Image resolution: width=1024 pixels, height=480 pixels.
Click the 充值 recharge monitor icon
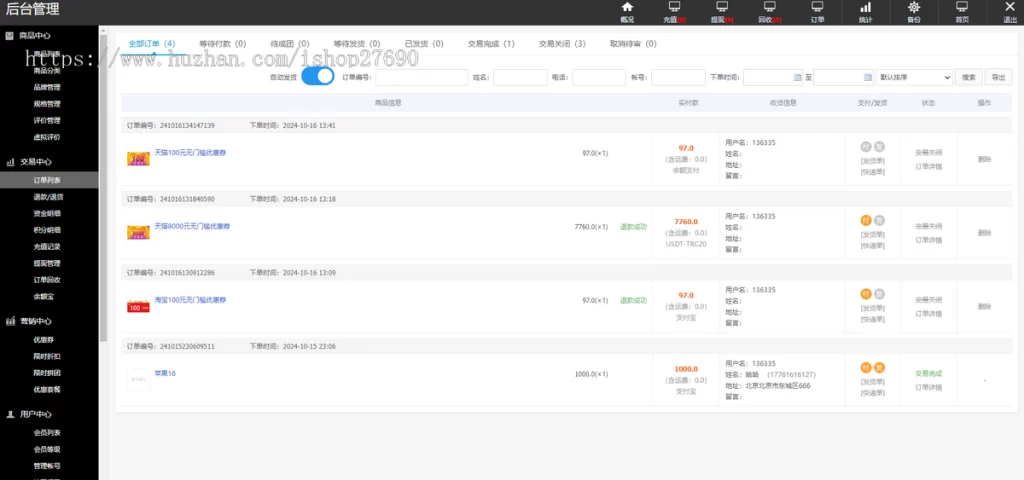pos(674,8)
